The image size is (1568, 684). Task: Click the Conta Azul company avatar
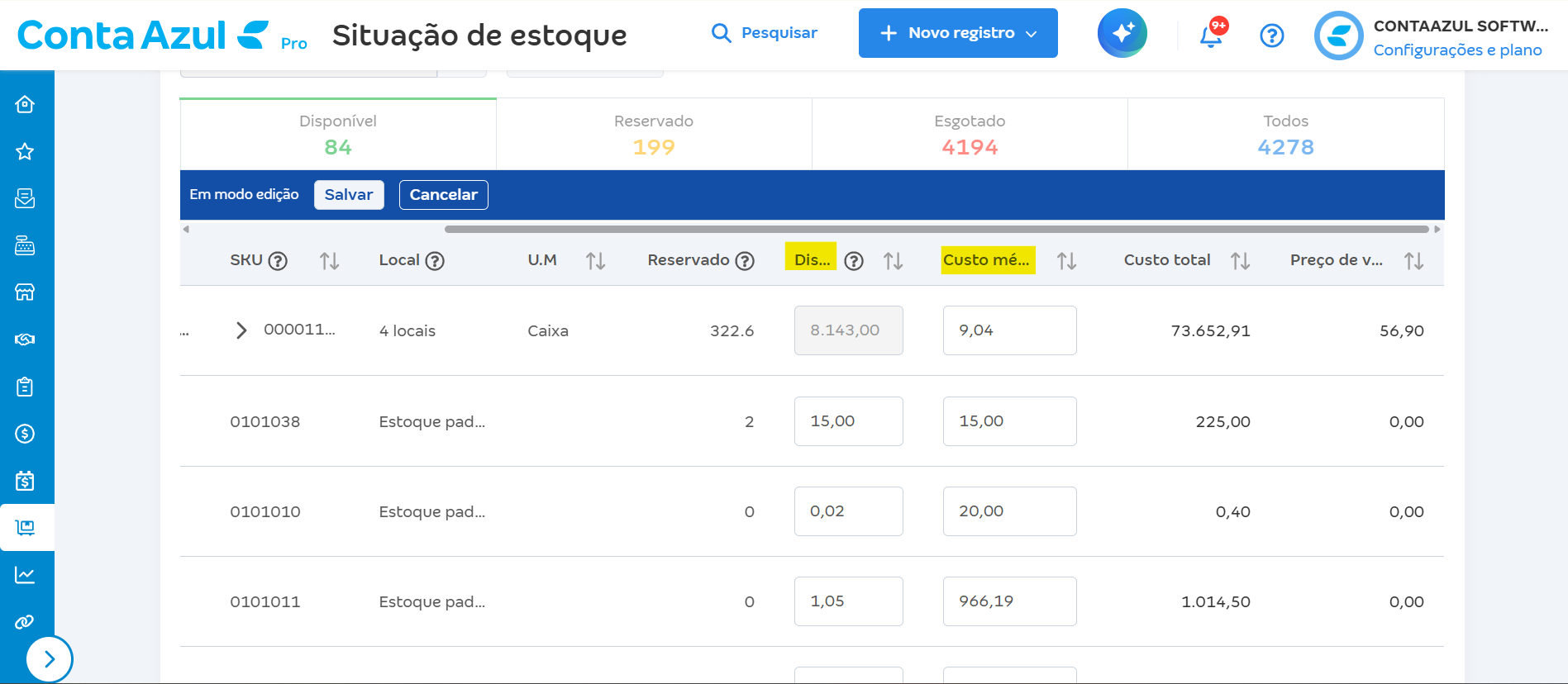(1339, 36)
